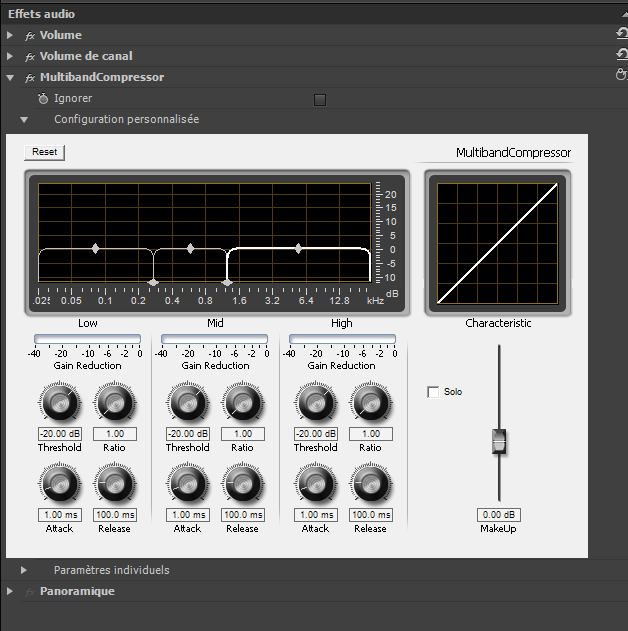Click the Low band Gain Reduction meter

[88, 338]
